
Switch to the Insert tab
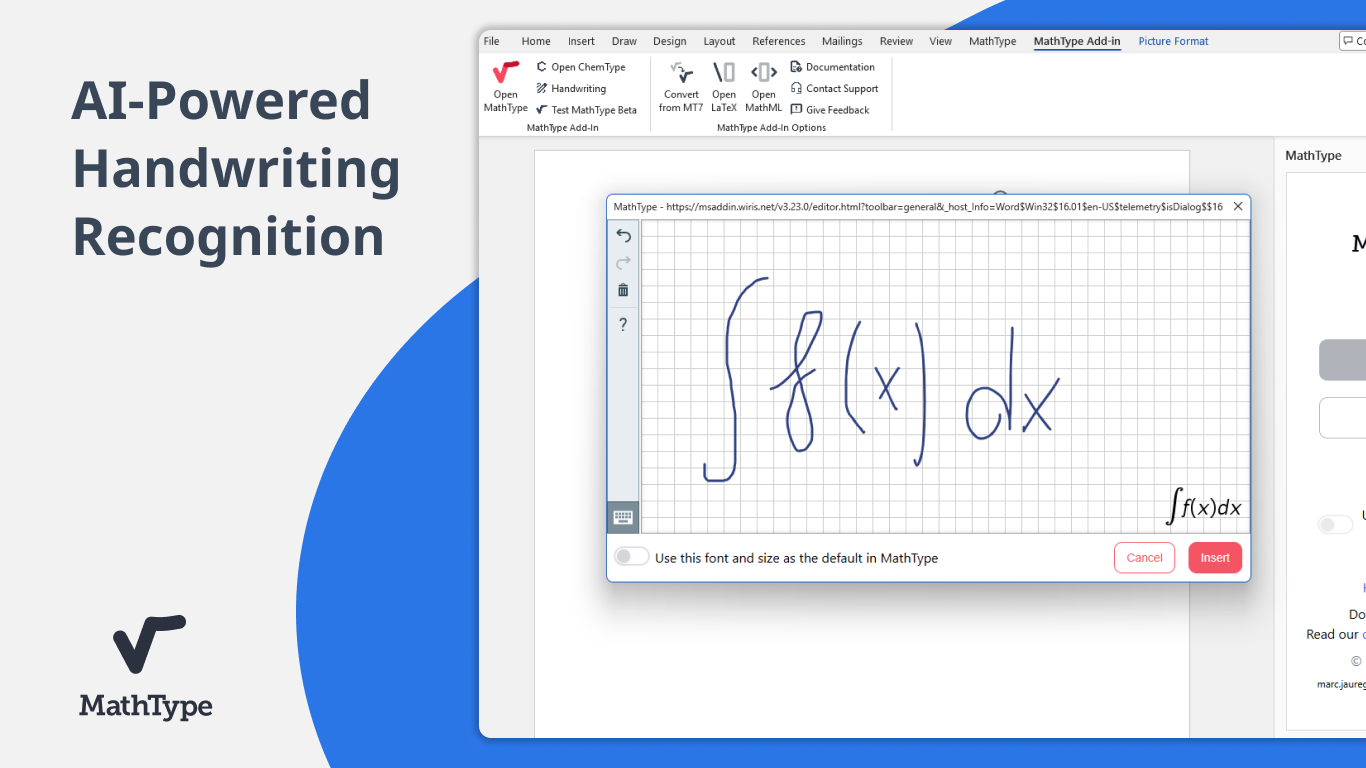[581, 41]
